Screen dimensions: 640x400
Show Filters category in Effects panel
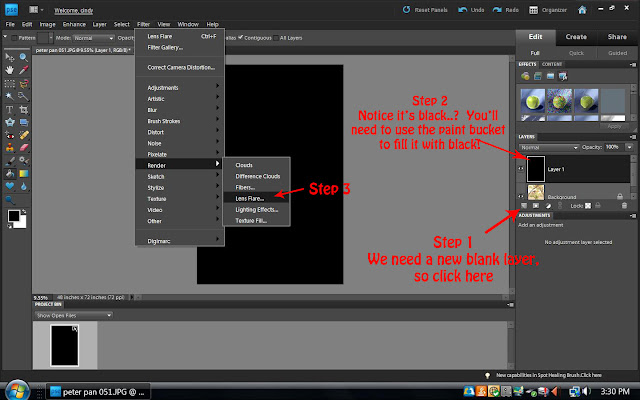(525, 76)
